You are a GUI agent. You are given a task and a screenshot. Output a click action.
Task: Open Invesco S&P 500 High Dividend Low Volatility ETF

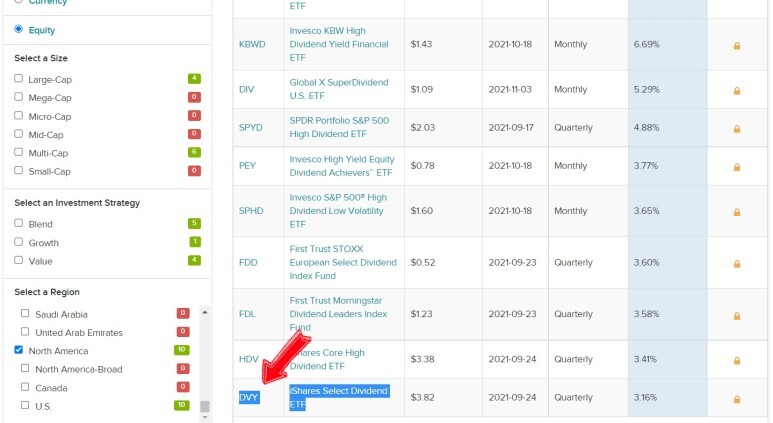click(338, 211)
